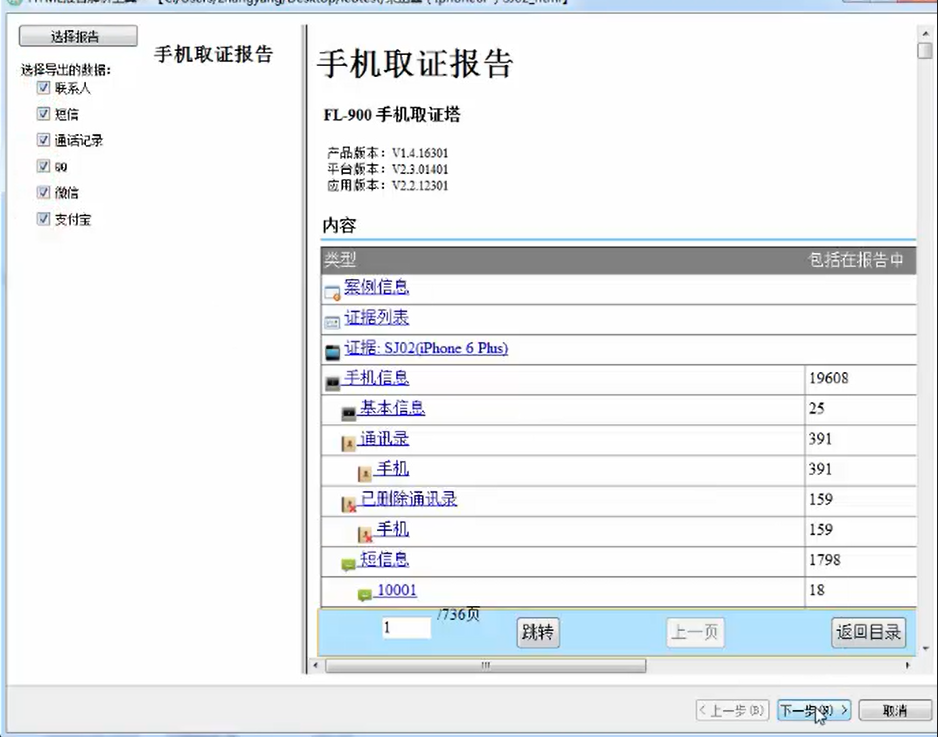Click the 1798 count for 短信息
938x737 pixels.
825,560
